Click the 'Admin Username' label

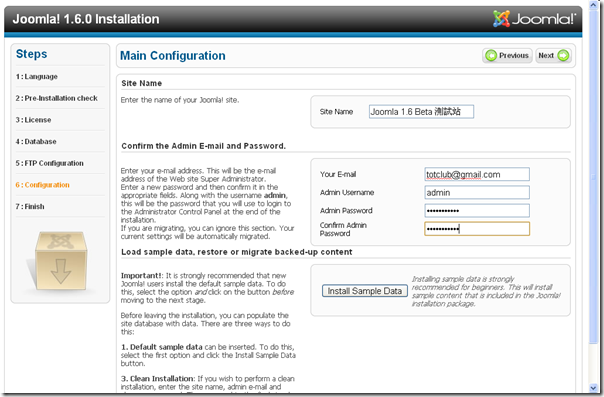(x=347, y=193)
